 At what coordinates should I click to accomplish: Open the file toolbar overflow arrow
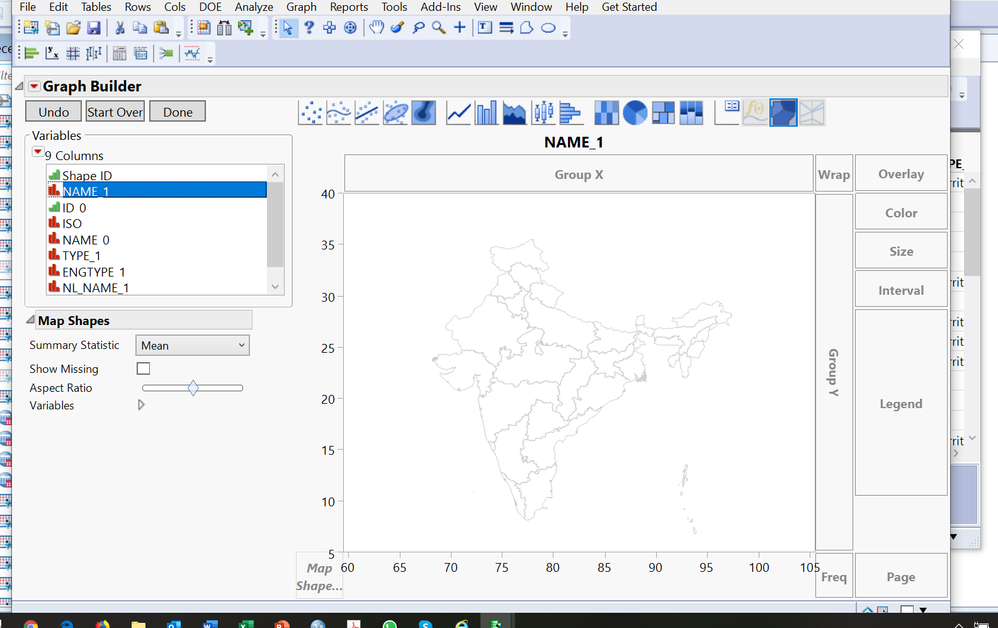179,34
